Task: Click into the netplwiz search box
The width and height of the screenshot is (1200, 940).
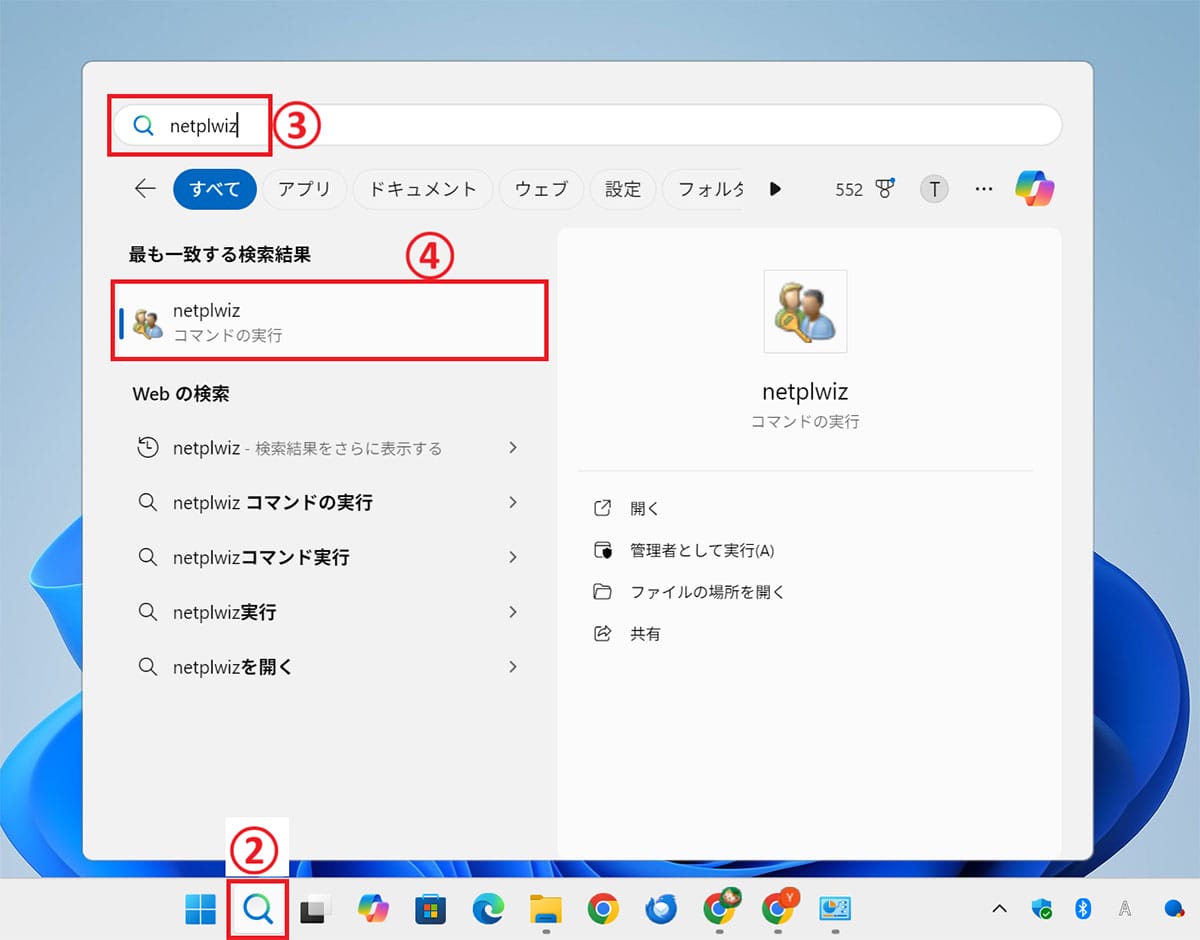Action: click(x=586, y=125)
